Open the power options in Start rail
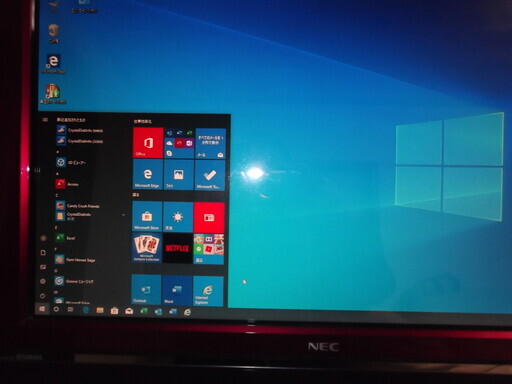 click(43, 296)
